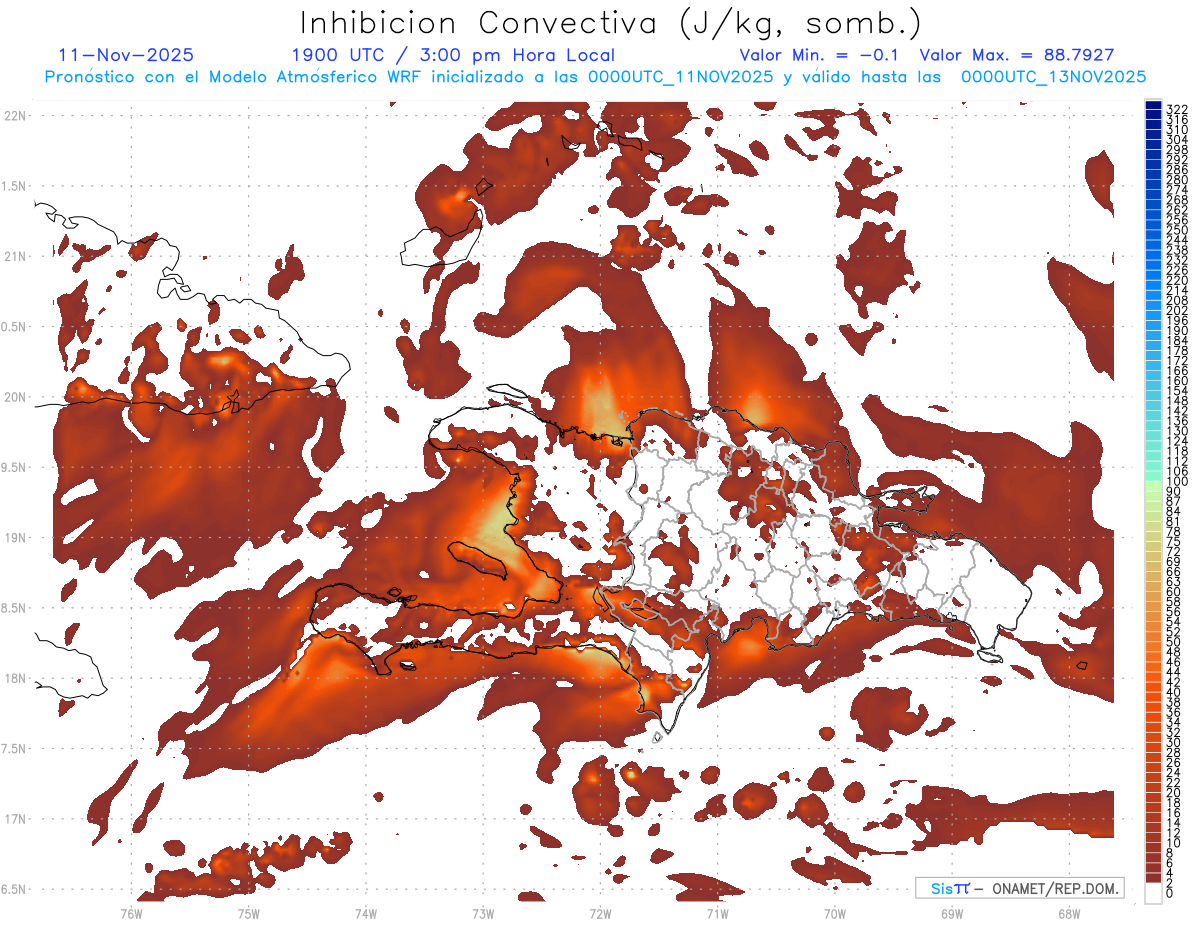Screen dimensions: 1200x927
Task: Click the latitude label '22N'
Action: point(15,116)
